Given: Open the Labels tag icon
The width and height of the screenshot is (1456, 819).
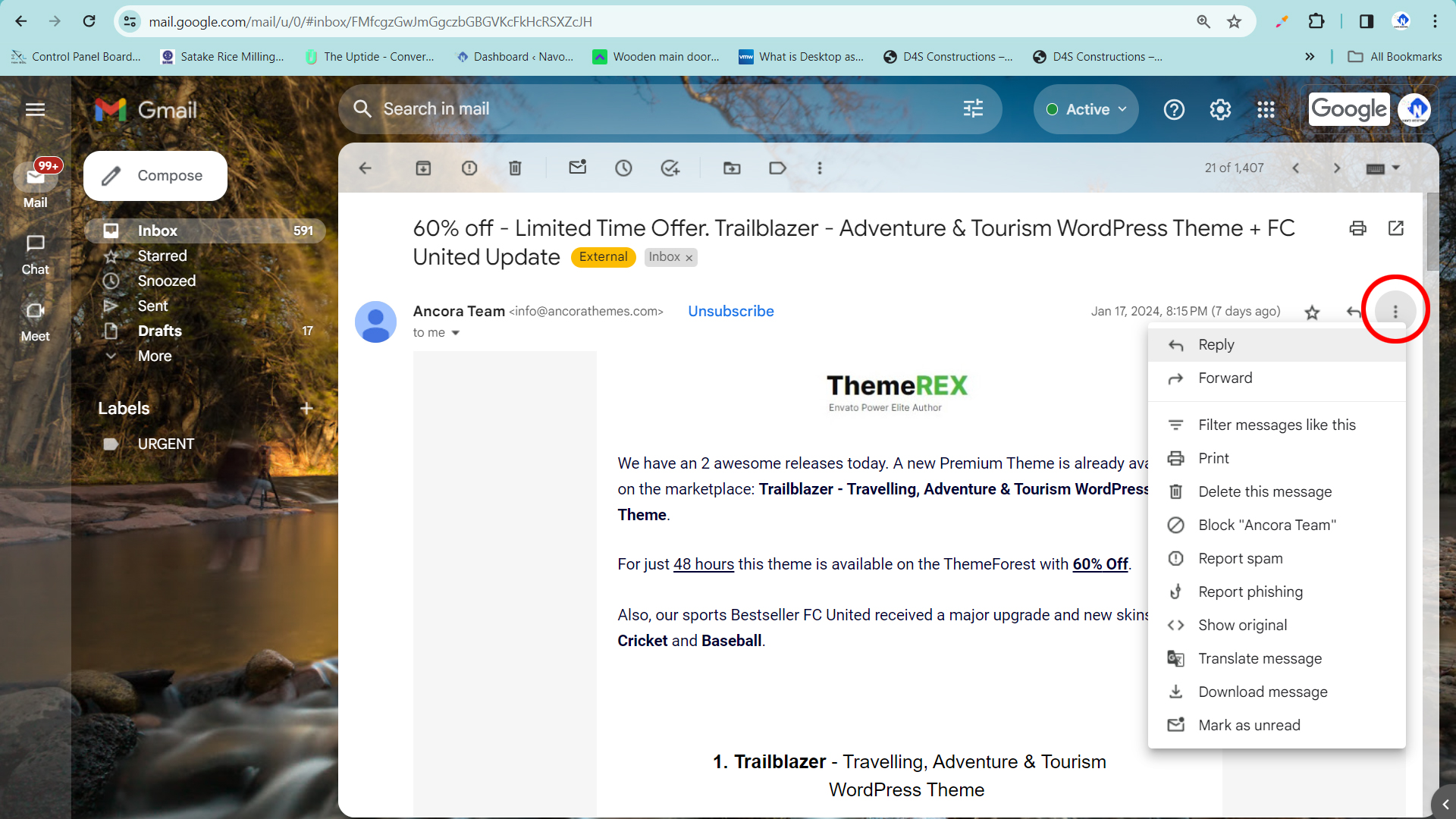Looking at the screenshot, I should (x=777, y=168).
